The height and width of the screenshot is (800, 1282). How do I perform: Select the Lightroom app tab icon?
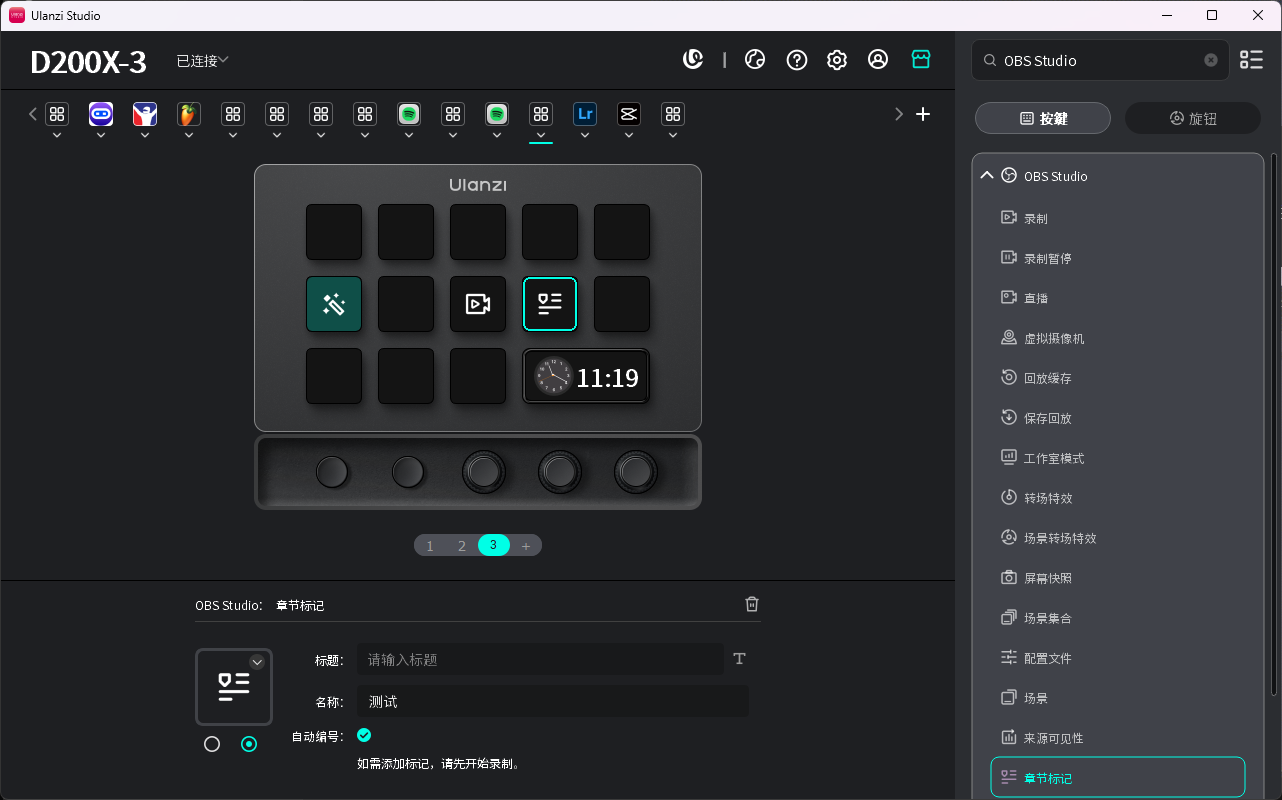tap(584, 113)
